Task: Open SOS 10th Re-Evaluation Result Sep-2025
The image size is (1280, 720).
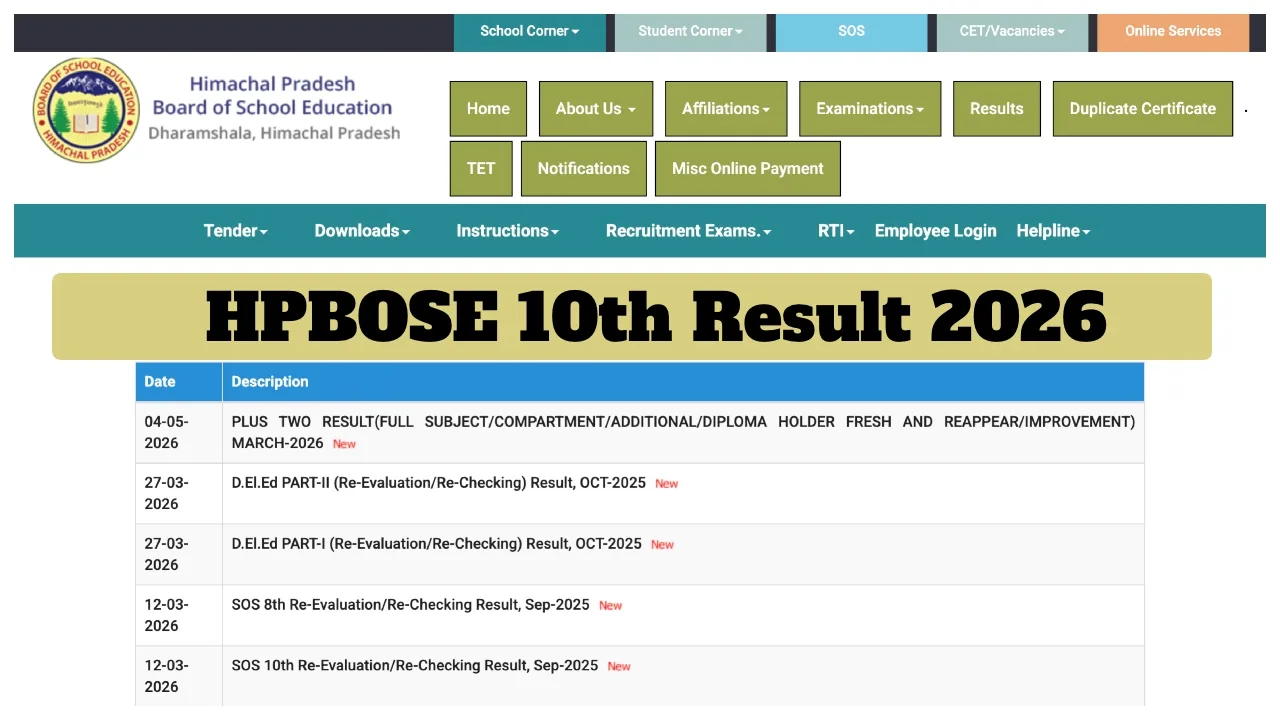Action: pos(415,666)
